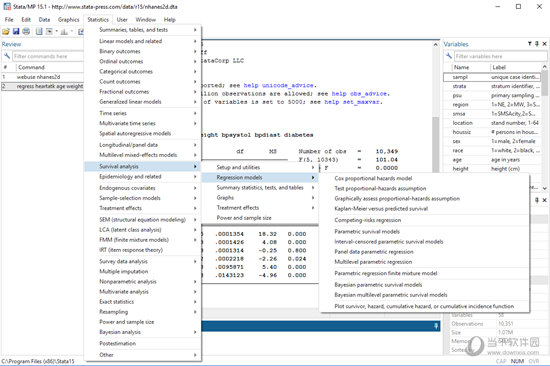550x366 pixels.
Task: Close the Properties pane below Variables
Action: click(544, 200)
